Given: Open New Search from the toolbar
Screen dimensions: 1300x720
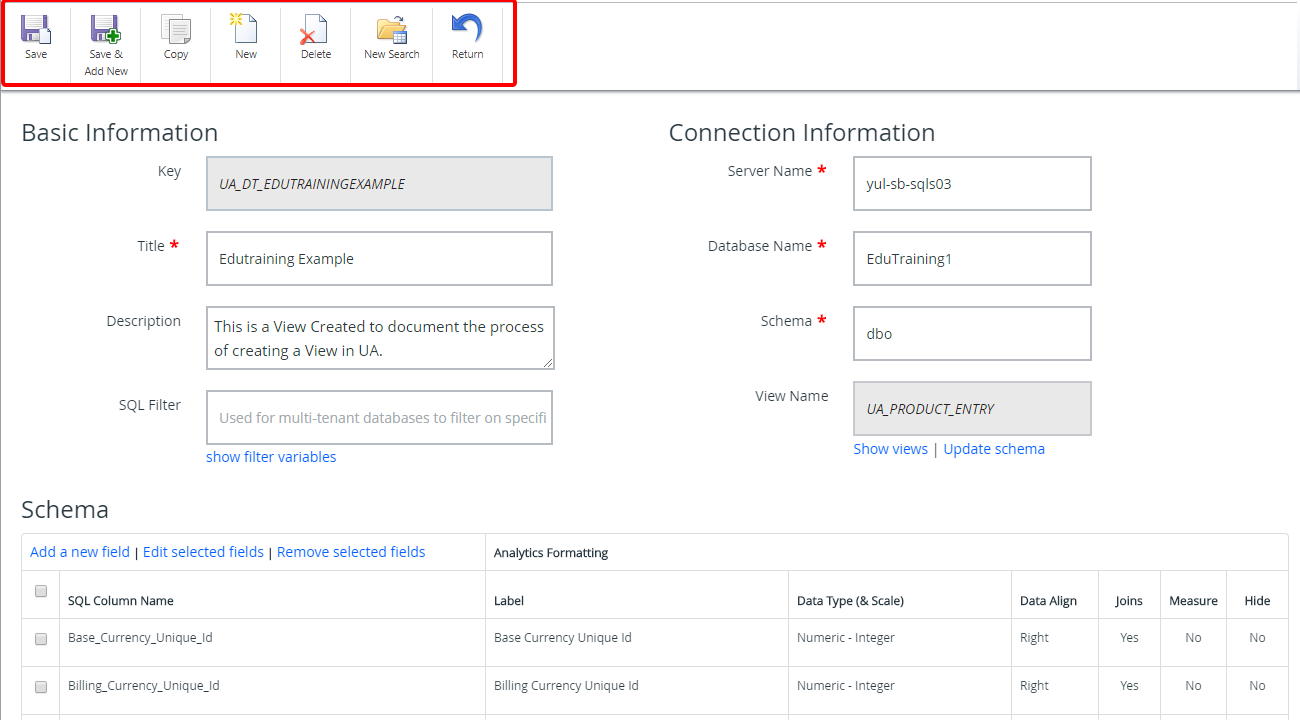Looking at the screenshot, I should coord(391,30).
